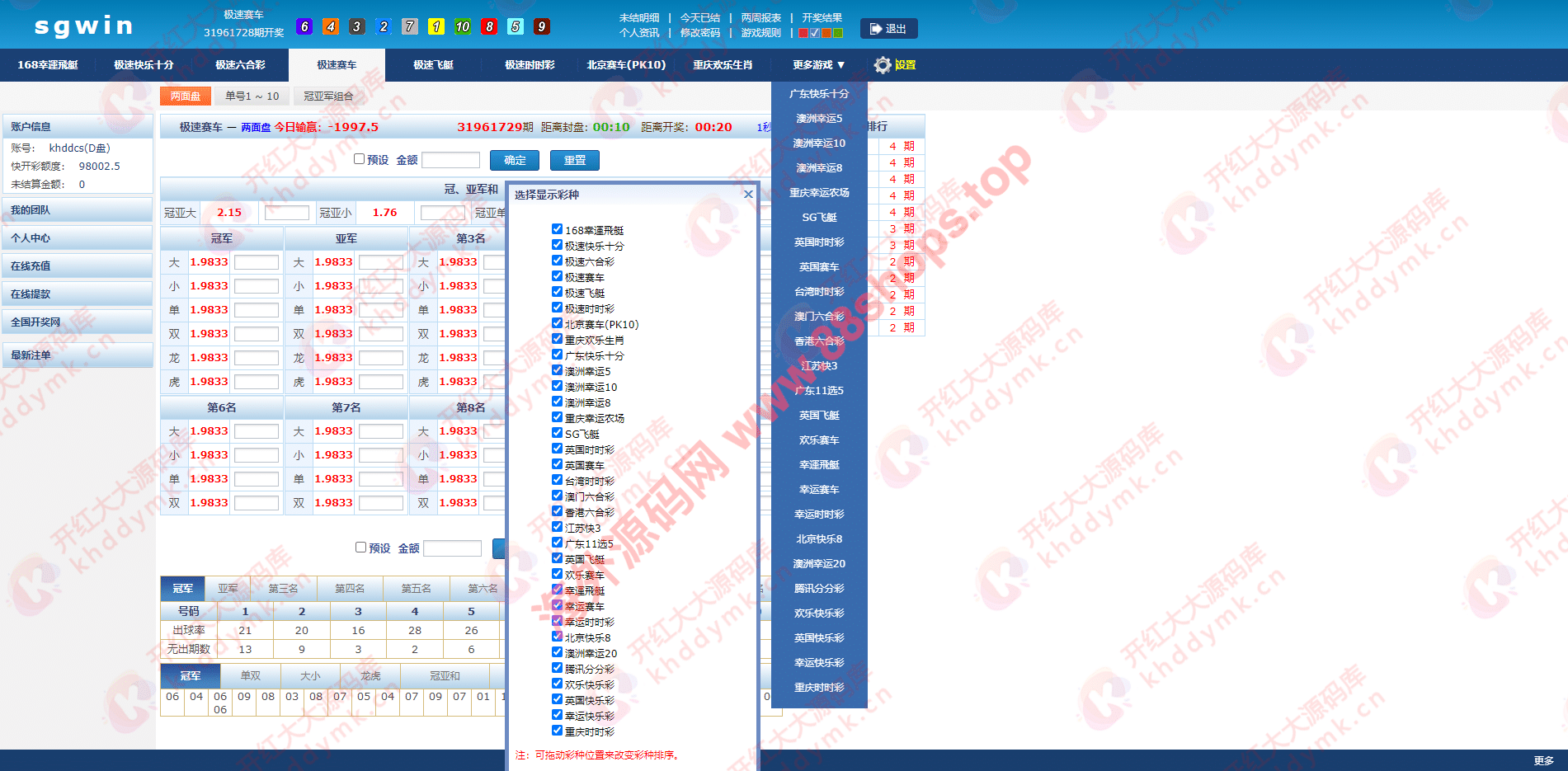Expand the 更多游戏 dropdown menu
1568x771 pixels.
coord(818,65)
